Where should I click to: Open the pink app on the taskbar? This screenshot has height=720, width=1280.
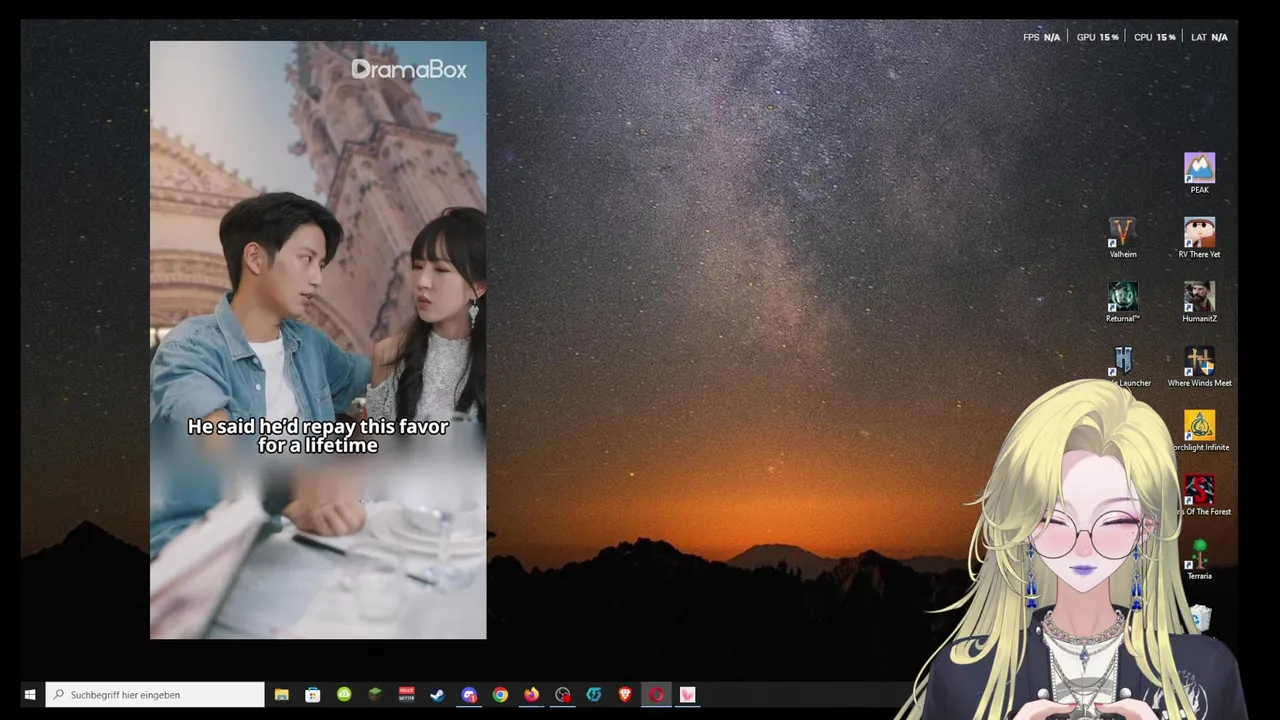point(688,694)
